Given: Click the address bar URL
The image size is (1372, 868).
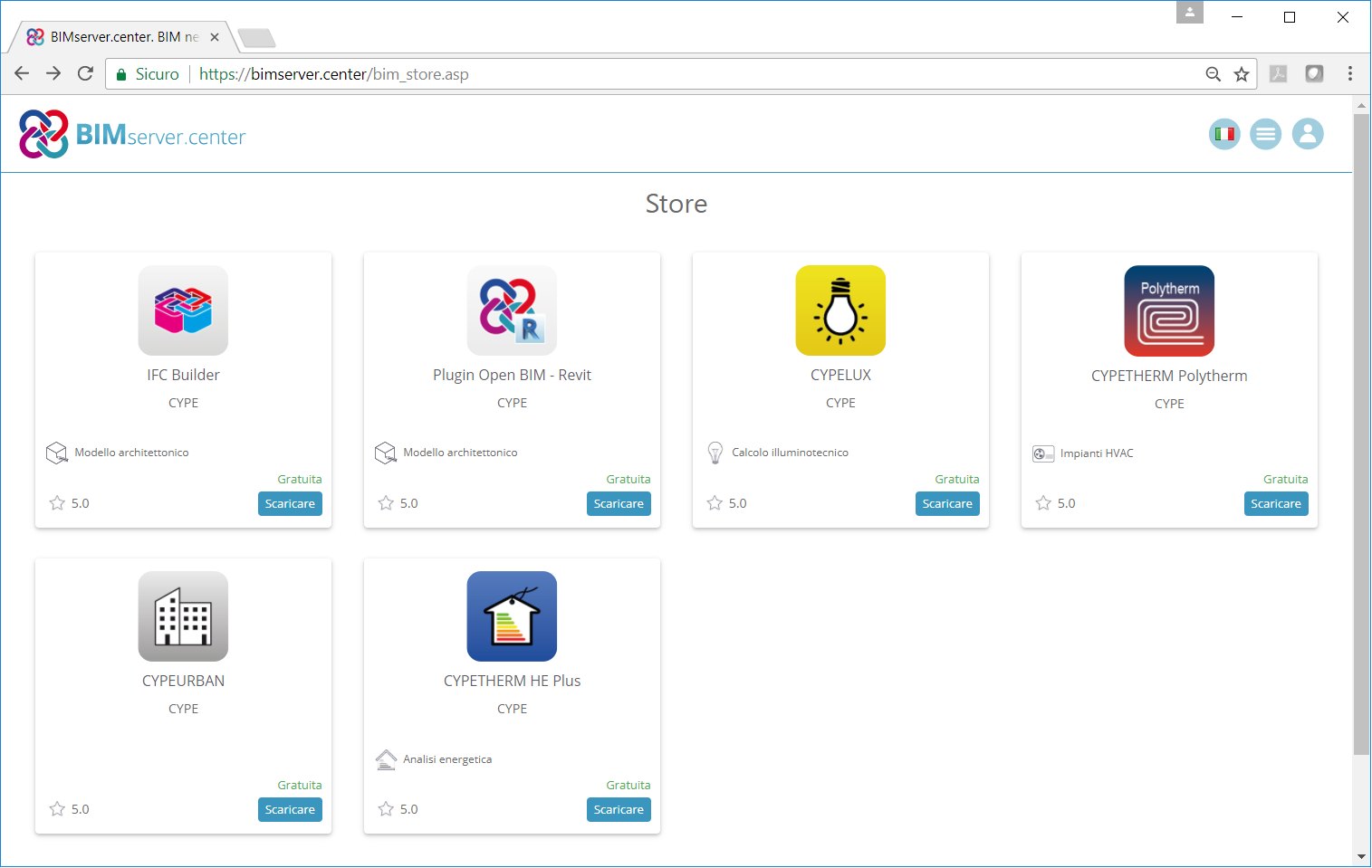Looking at the screenshot, I should coord(334,74).
